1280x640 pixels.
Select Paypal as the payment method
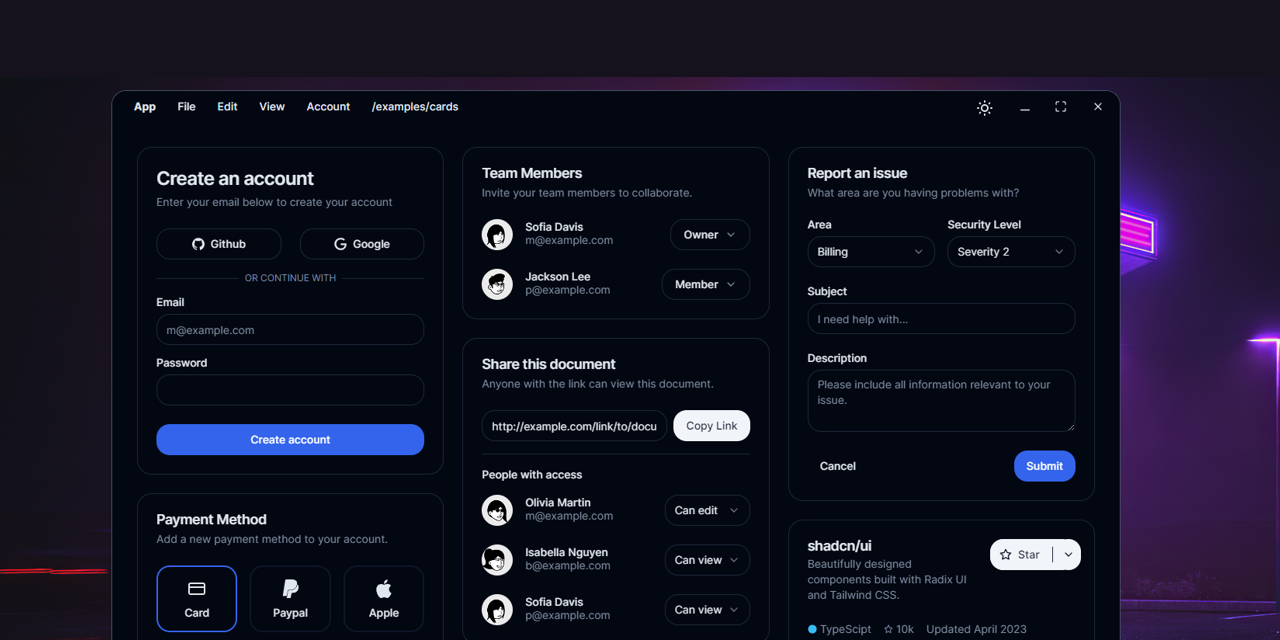[x=290, y=598]
